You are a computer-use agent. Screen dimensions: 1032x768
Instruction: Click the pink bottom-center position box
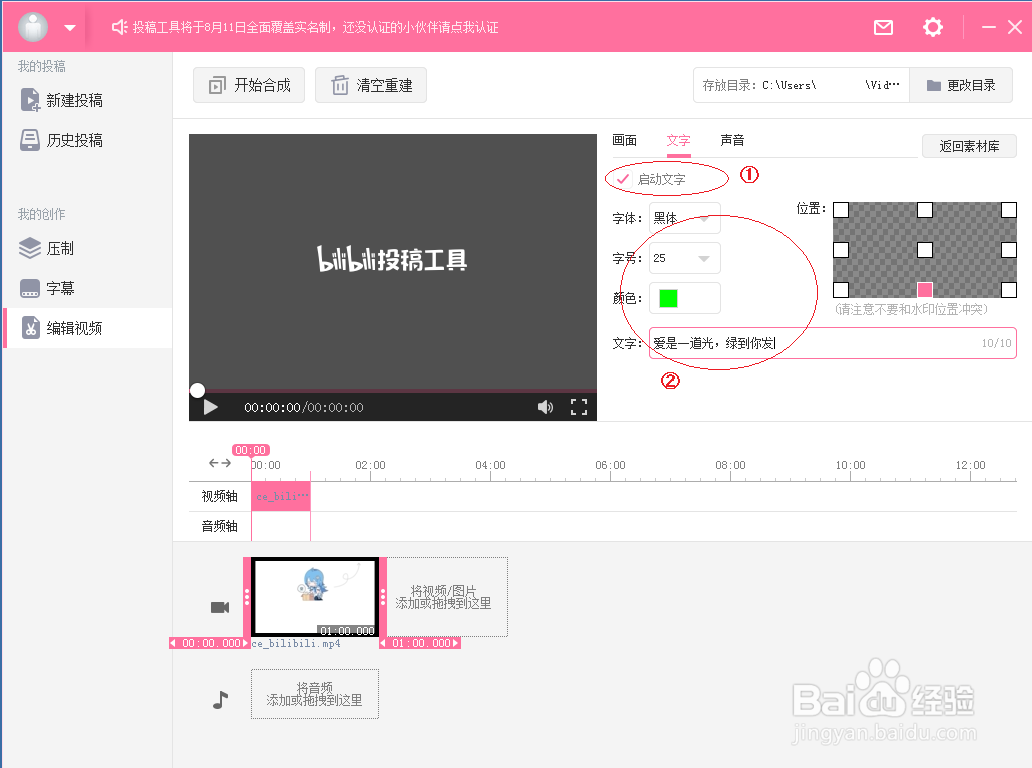pyautogui.click(x=925, y=290)
